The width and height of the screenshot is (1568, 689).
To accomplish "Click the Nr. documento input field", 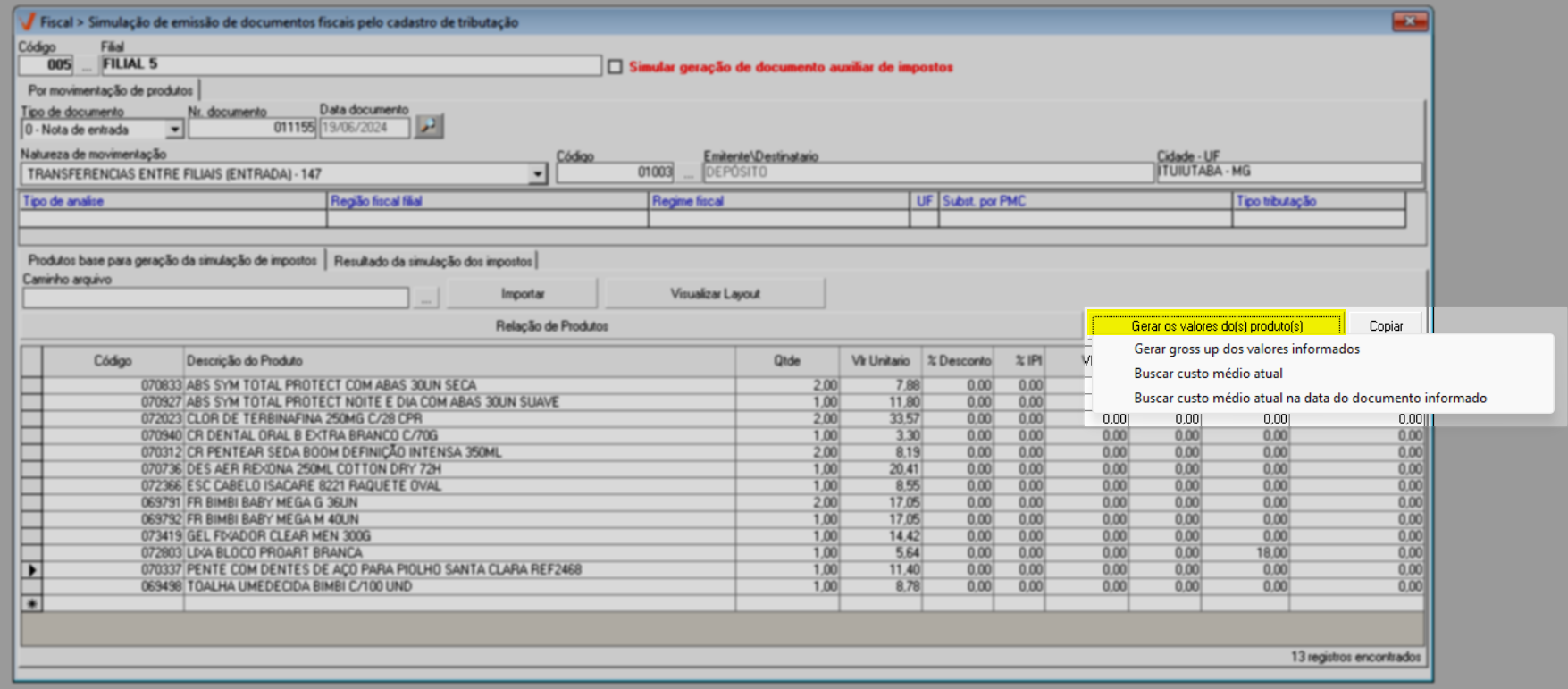I will (x=252, y=128).
